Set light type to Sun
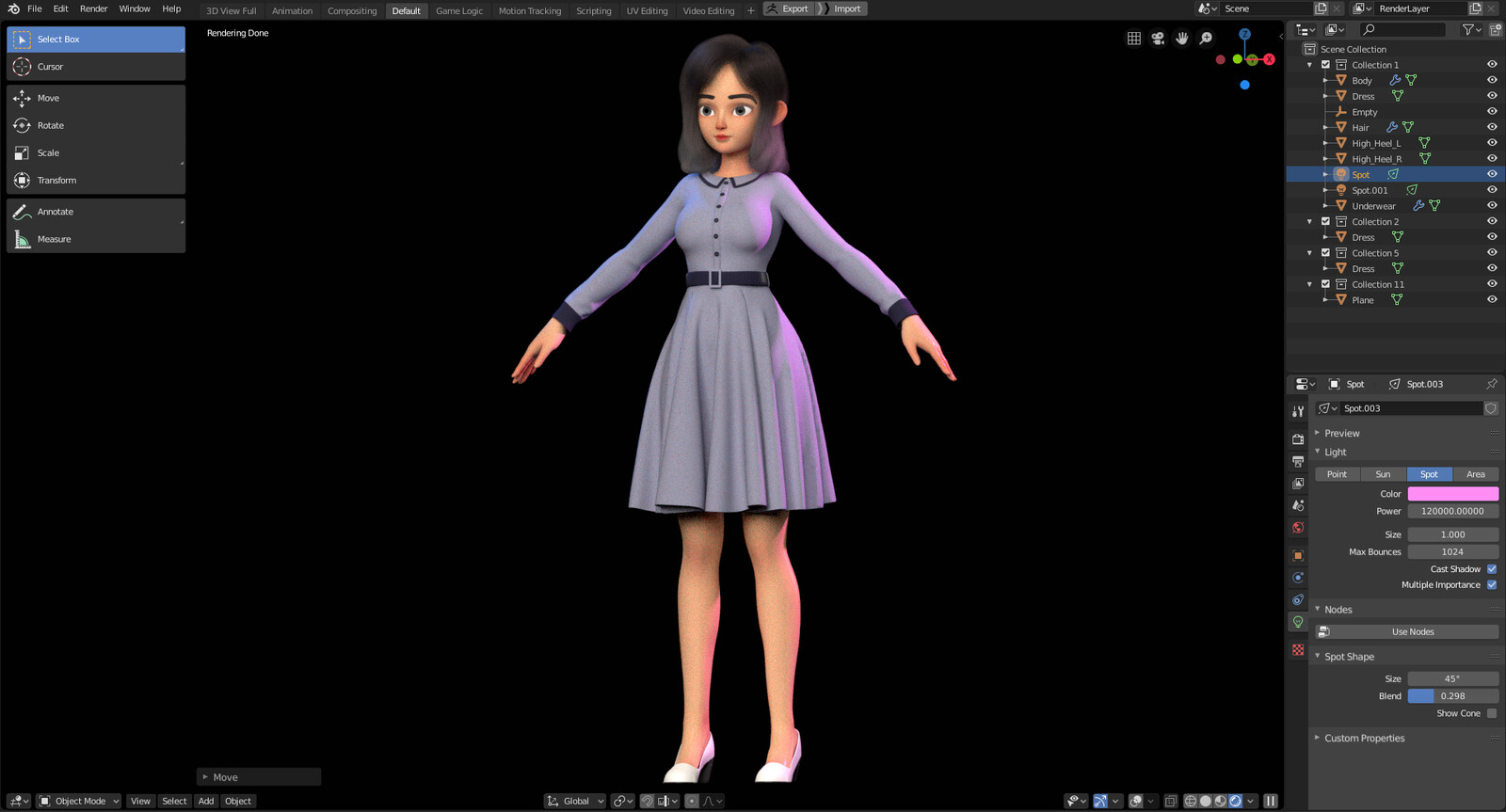This screenshot has width=1506, height=812. click(1383, 474)
